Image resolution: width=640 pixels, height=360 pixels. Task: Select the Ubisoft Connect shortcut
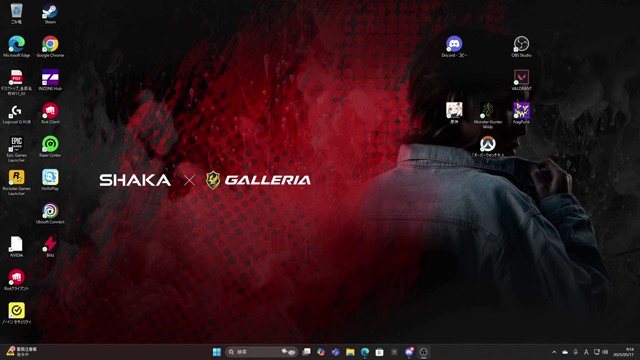pyautogui.click(x=50, y=213)
